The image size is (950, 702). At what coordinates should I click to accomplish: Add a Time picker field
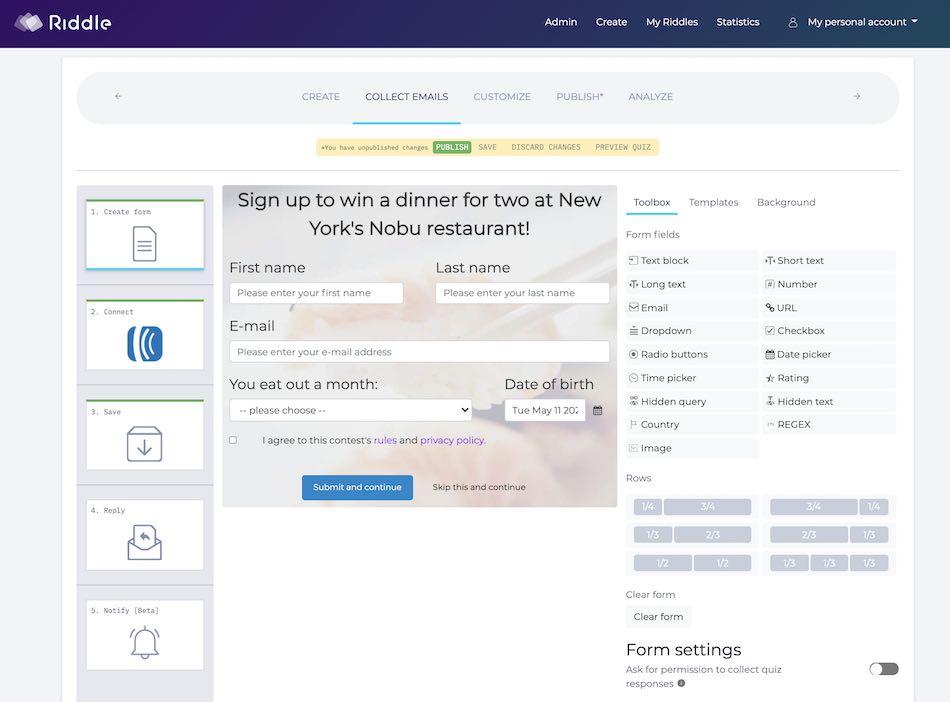tap(692, 378)
